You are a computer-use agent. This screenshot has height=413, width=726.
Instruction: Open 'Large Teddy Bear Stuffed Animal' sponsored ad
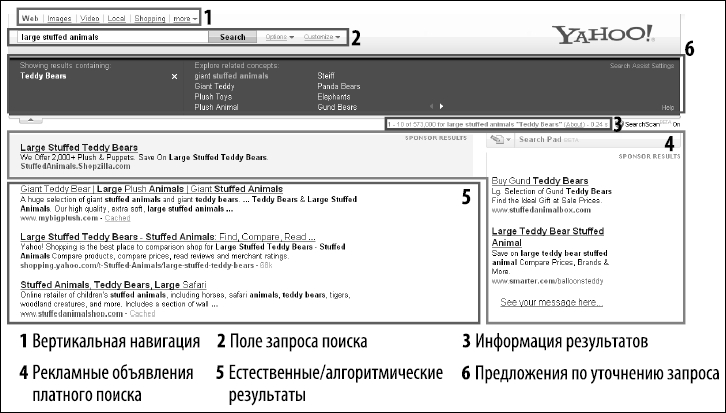click(548, 237)
